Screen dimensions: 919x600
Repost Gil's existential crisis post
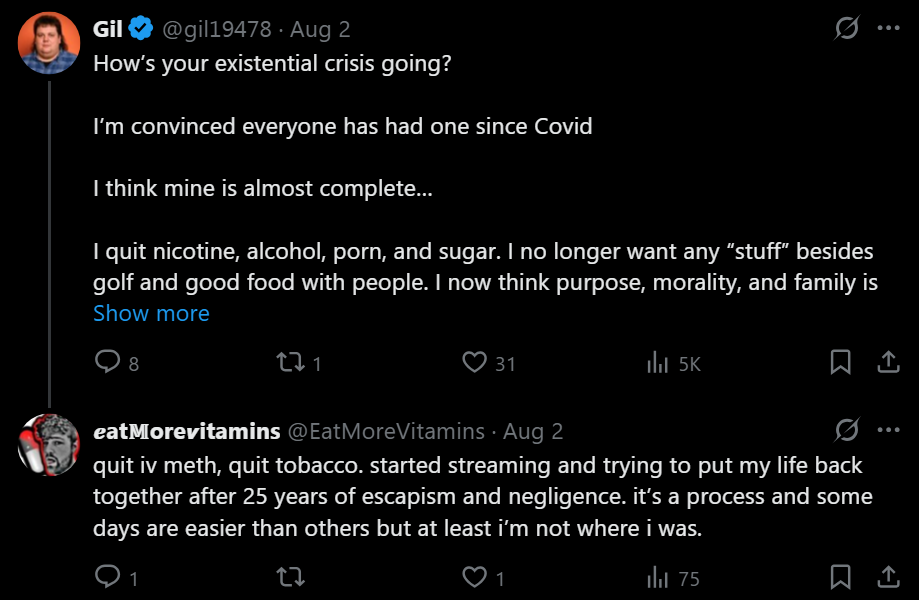point(291,363)
